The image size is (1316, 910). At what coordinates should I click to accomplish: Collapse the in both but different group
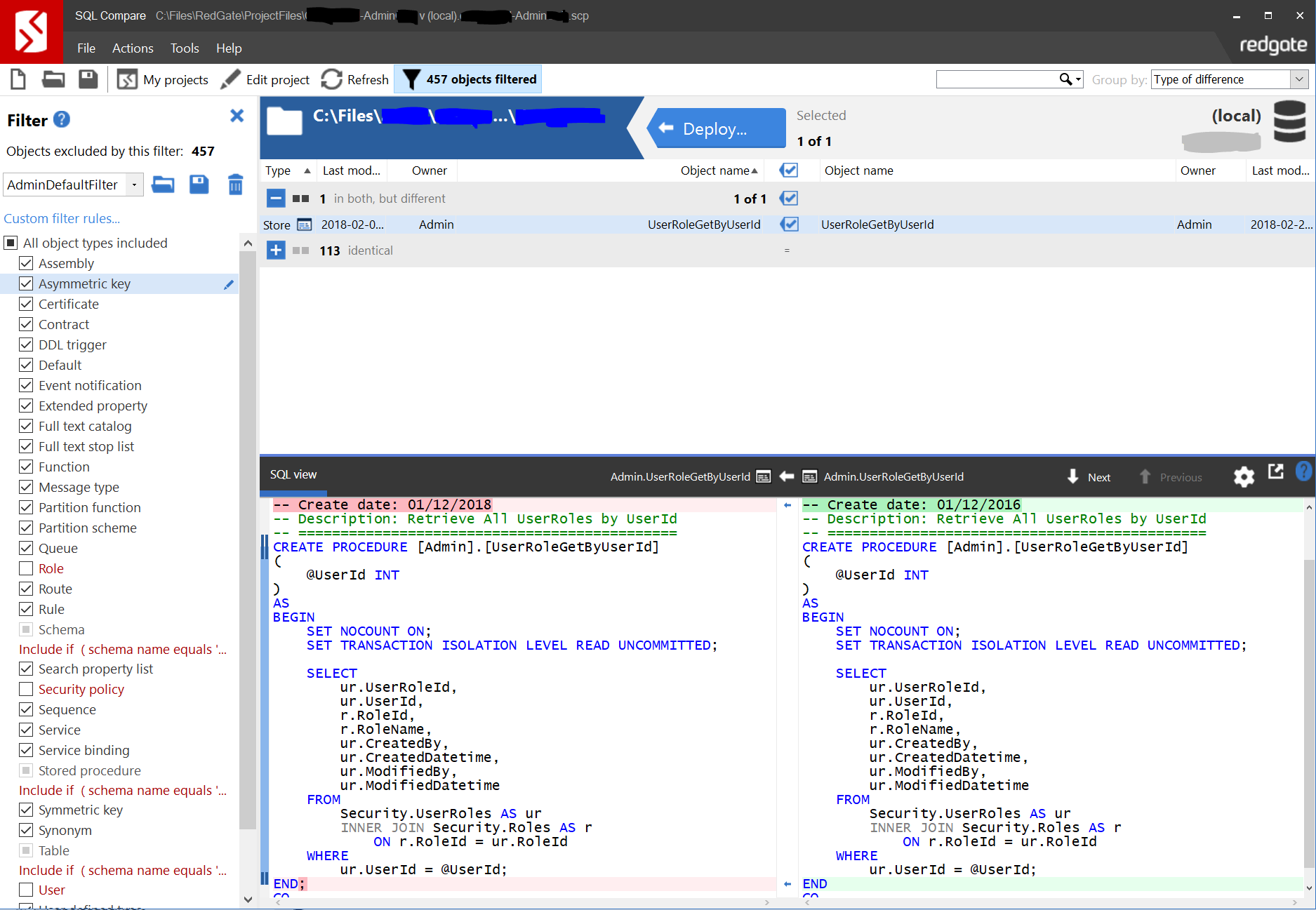coord(276,199)
